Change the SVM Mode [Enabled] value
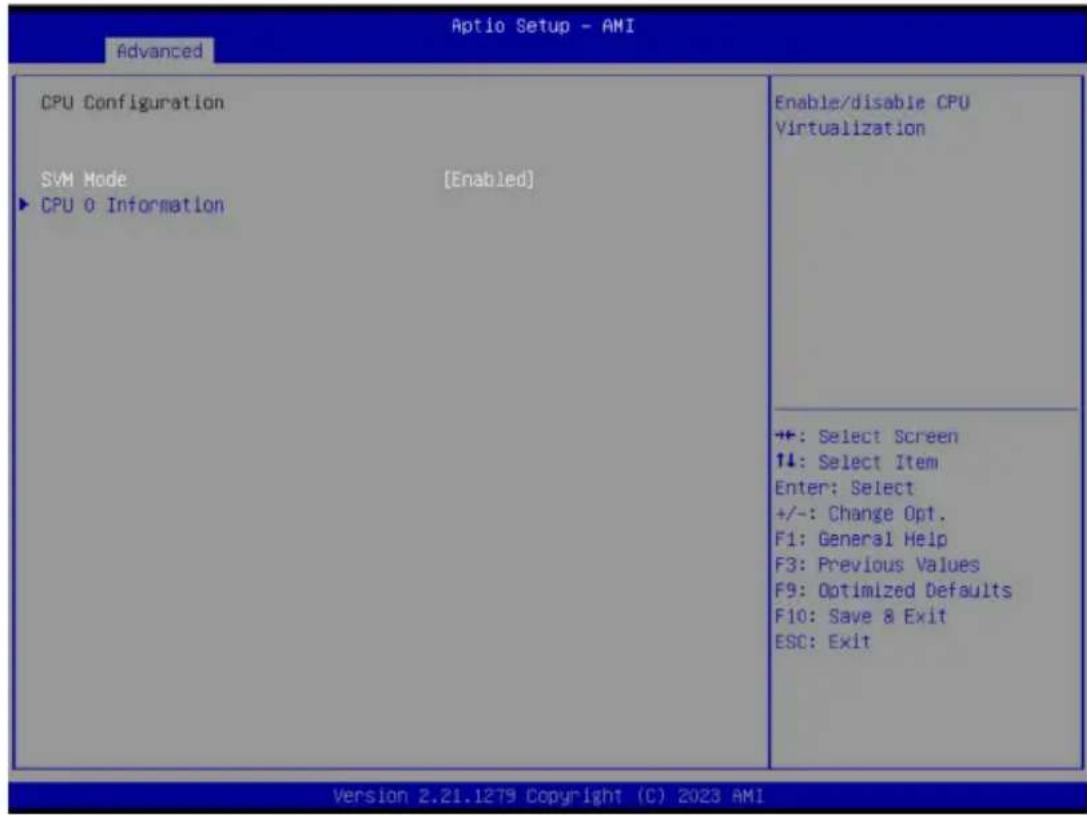Image resolution: width=1087 pixels, height=815 pixels. coord(489,179)
